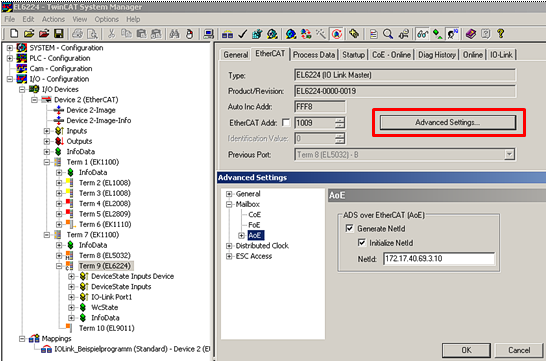Click into the NetId input field

439,259
